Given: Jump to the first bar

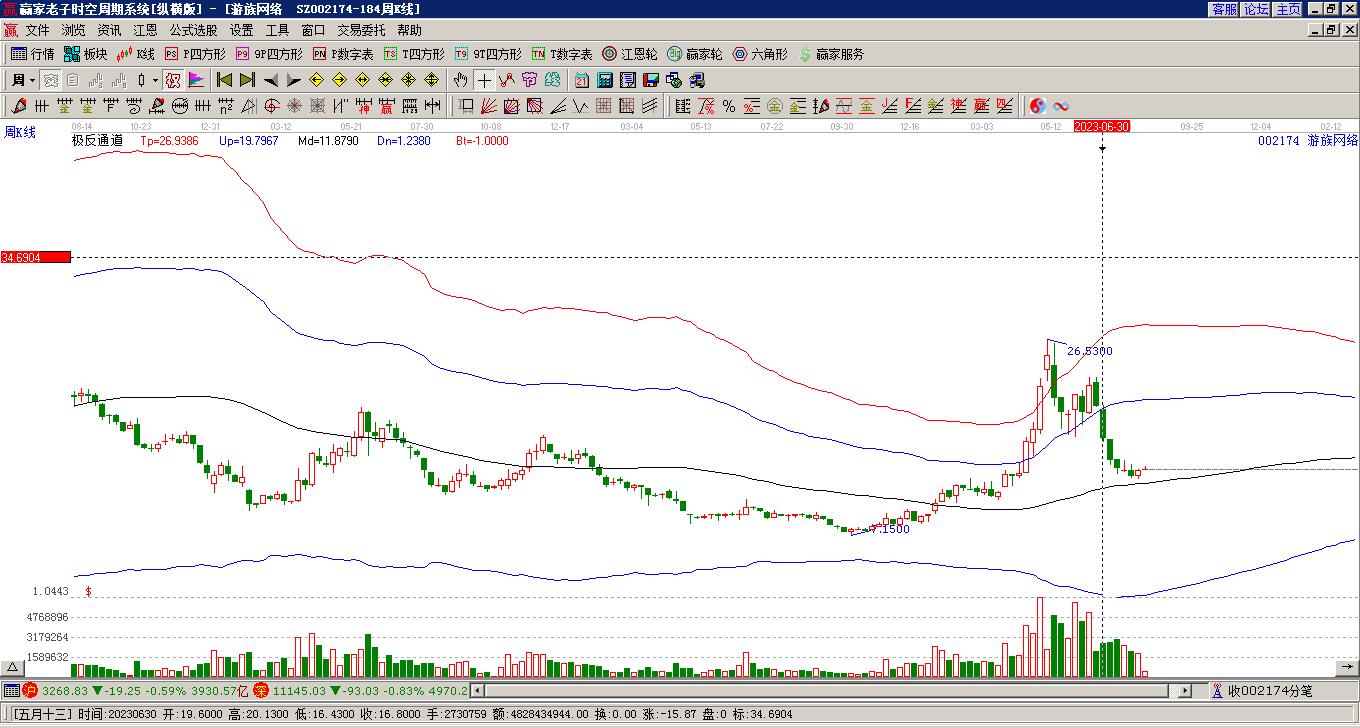Looking at the screenshot, I should click(225, 80).
